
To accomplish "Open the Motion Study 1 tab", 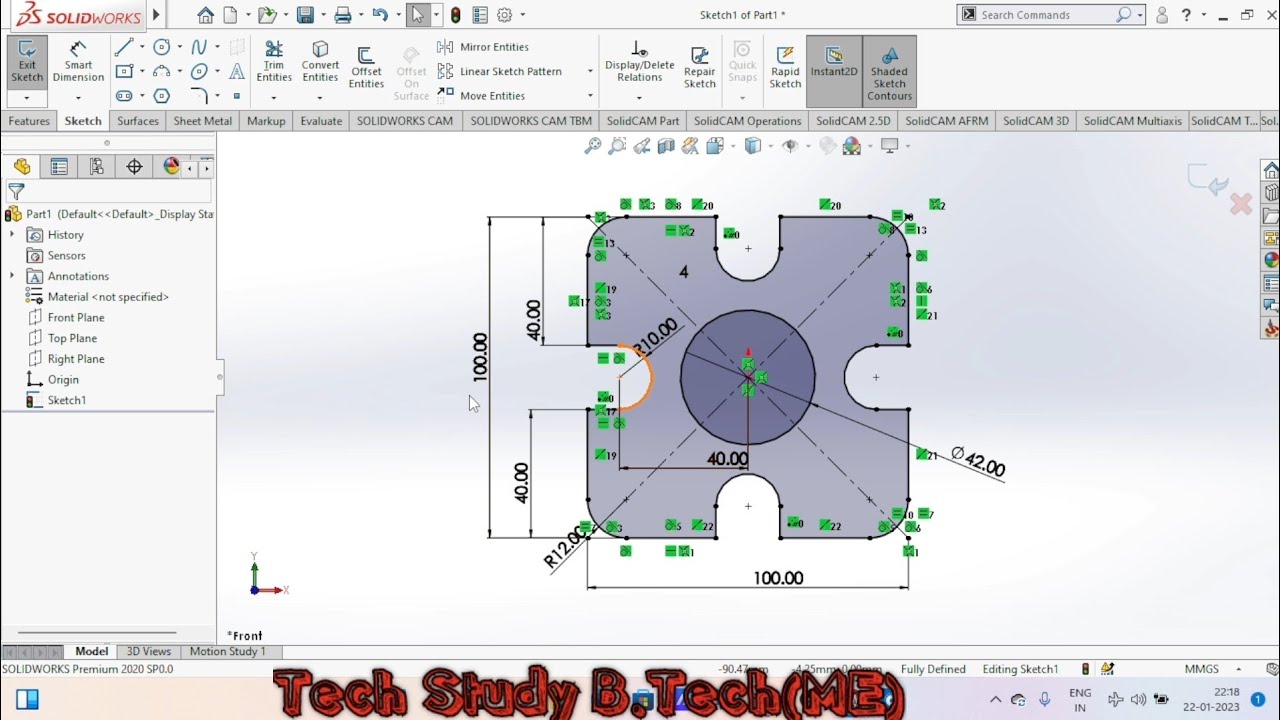I will (228, 652).
